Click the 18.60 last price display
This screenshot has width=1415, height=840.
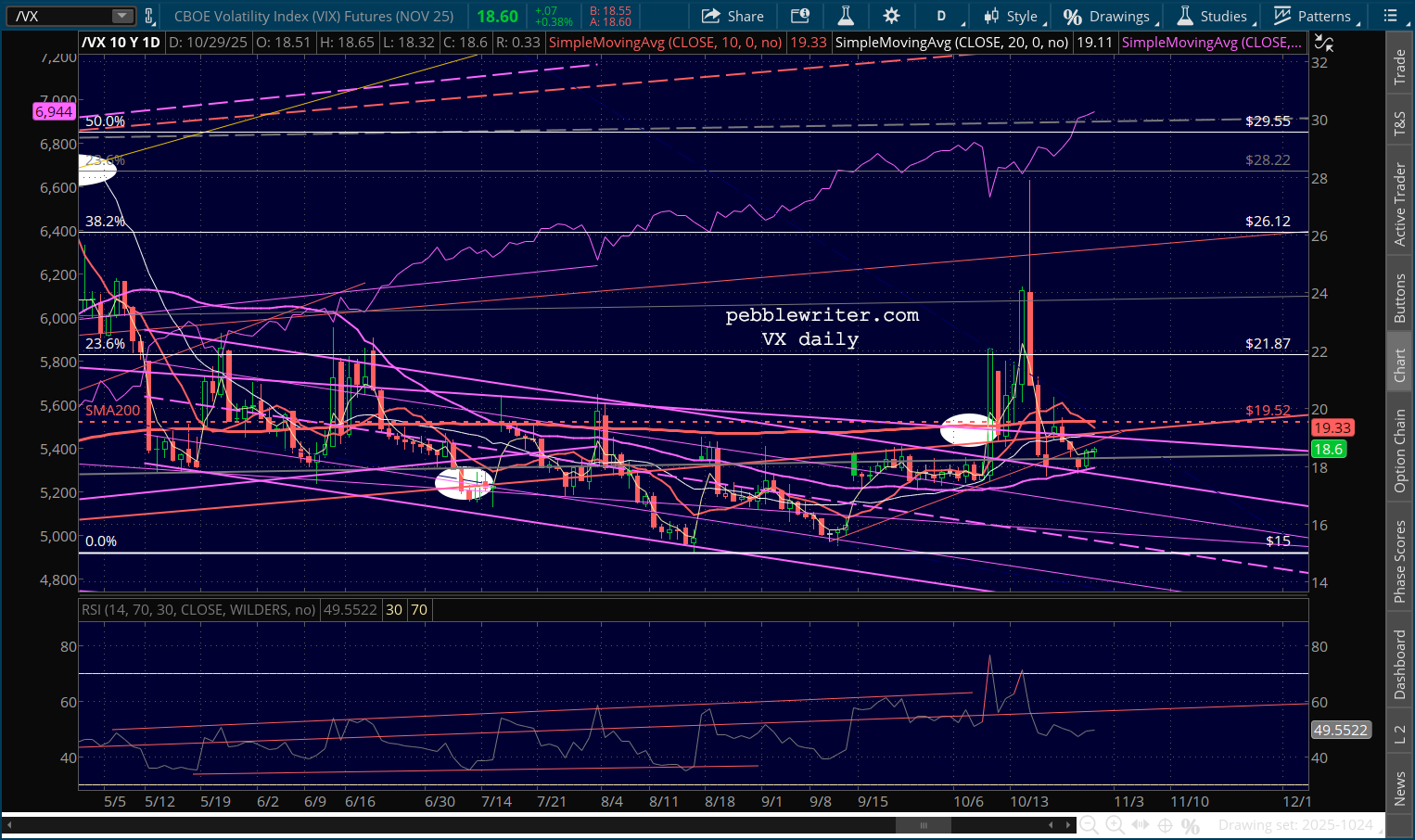498,16
